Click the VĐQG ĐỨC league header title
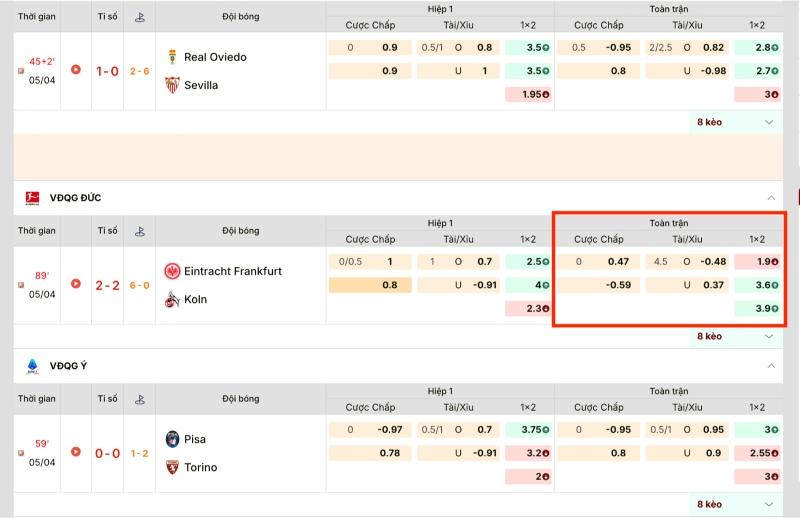The width and height of the screenshot is (800, 518). (x=75, y=198)
